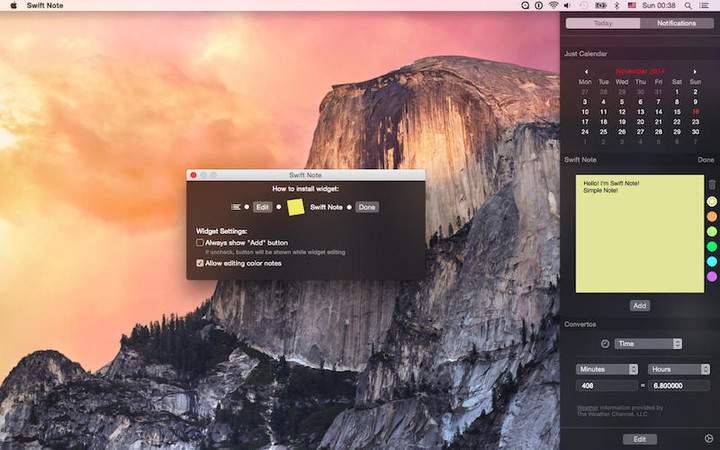Enable Always show "Add" button checkbox
Viewport: 720px width, 450px height.
pyautogui.click(x=200, y=242)
